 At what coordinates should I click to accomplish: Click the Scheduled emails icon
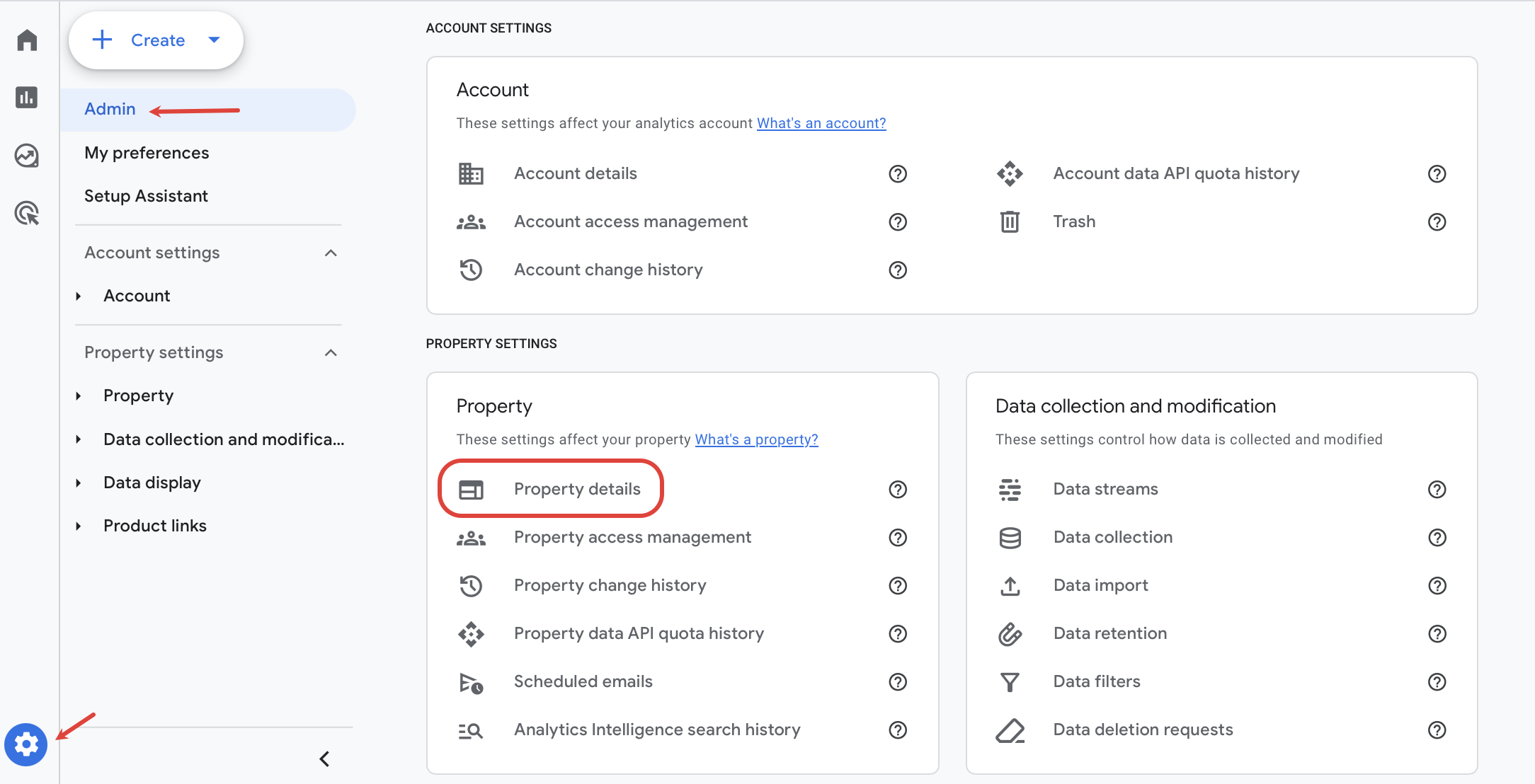tap(470, 683)
